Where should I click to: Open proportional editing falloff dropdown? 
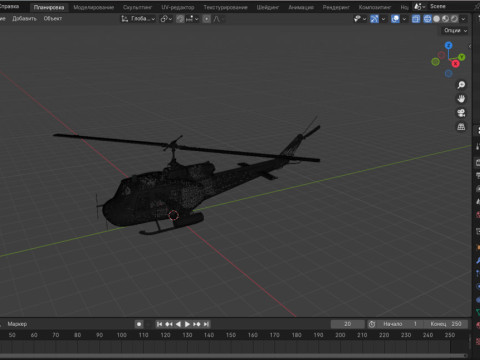pyautogui.click(x=218, y=19)
